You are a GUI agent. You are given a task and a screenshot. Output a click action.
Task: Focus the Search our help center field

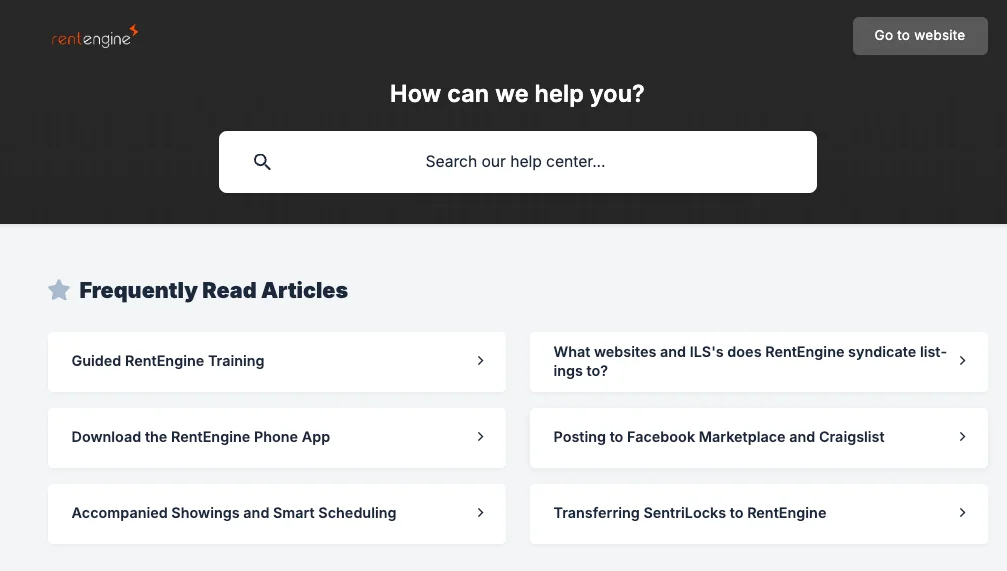(515, 162)
